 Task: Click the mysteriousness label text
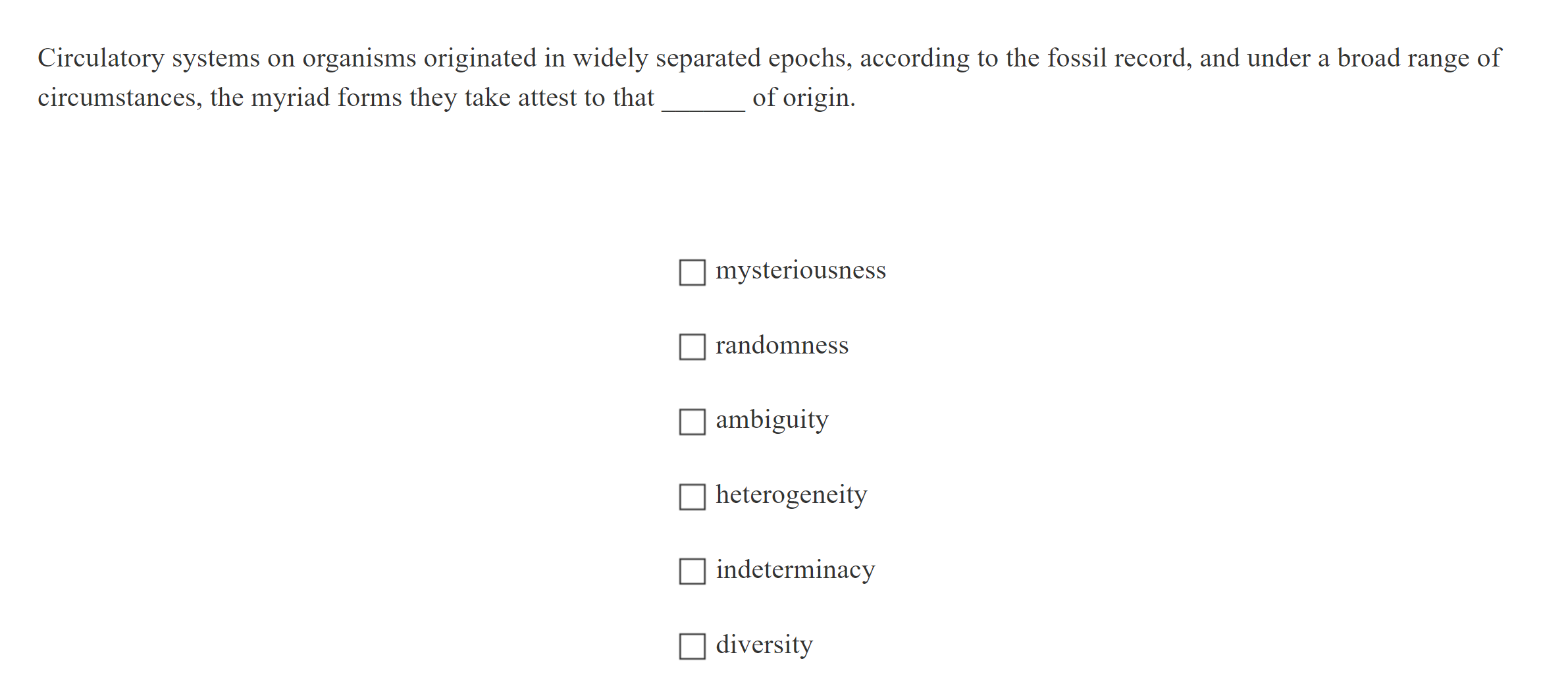pyautogui.click(x=801, y=271)
